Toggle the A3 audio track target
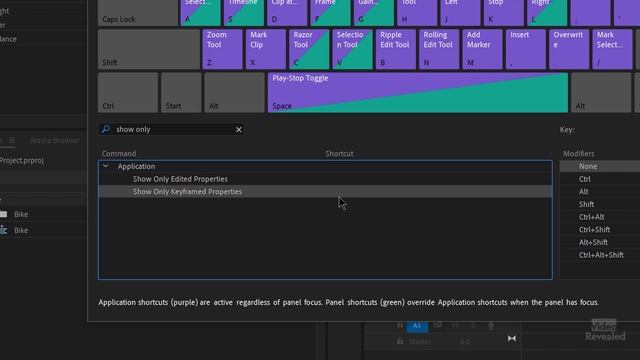The image size is (640, 360). [x=417, y=326]
